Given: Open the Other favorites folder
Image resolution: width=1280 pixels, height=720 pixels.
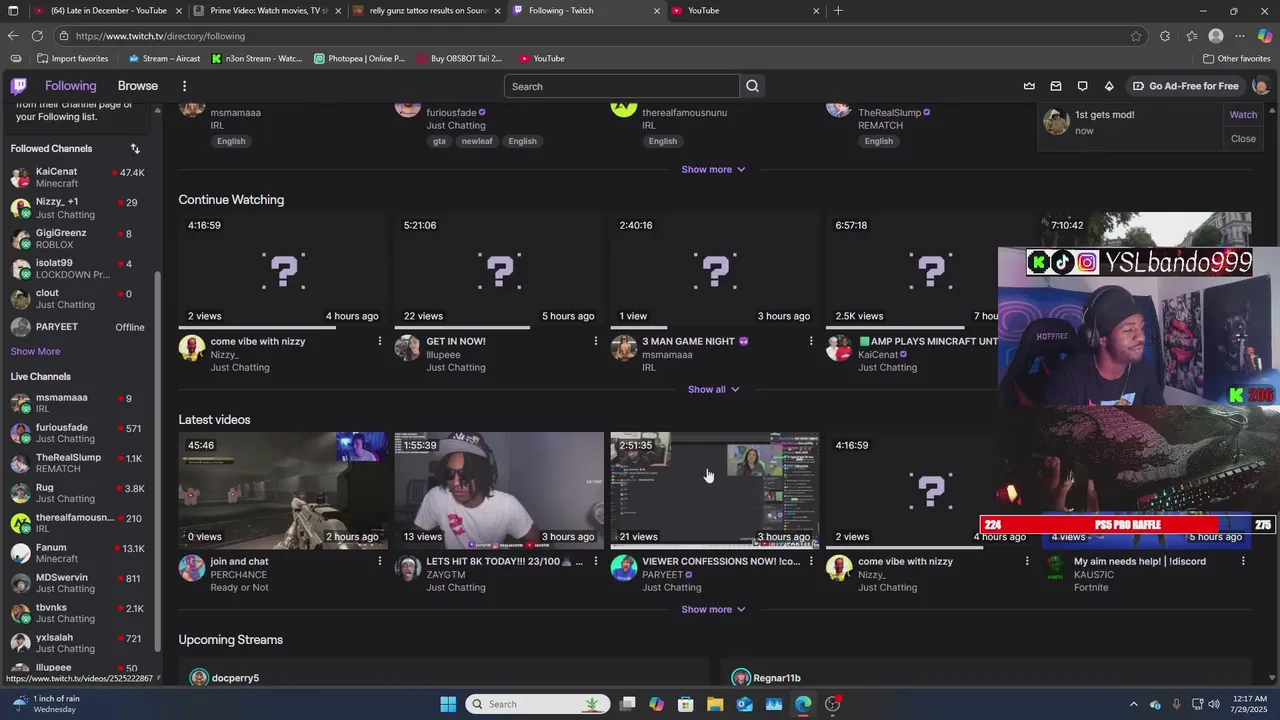Looking at the screenshot, I should coord(1237,58).
